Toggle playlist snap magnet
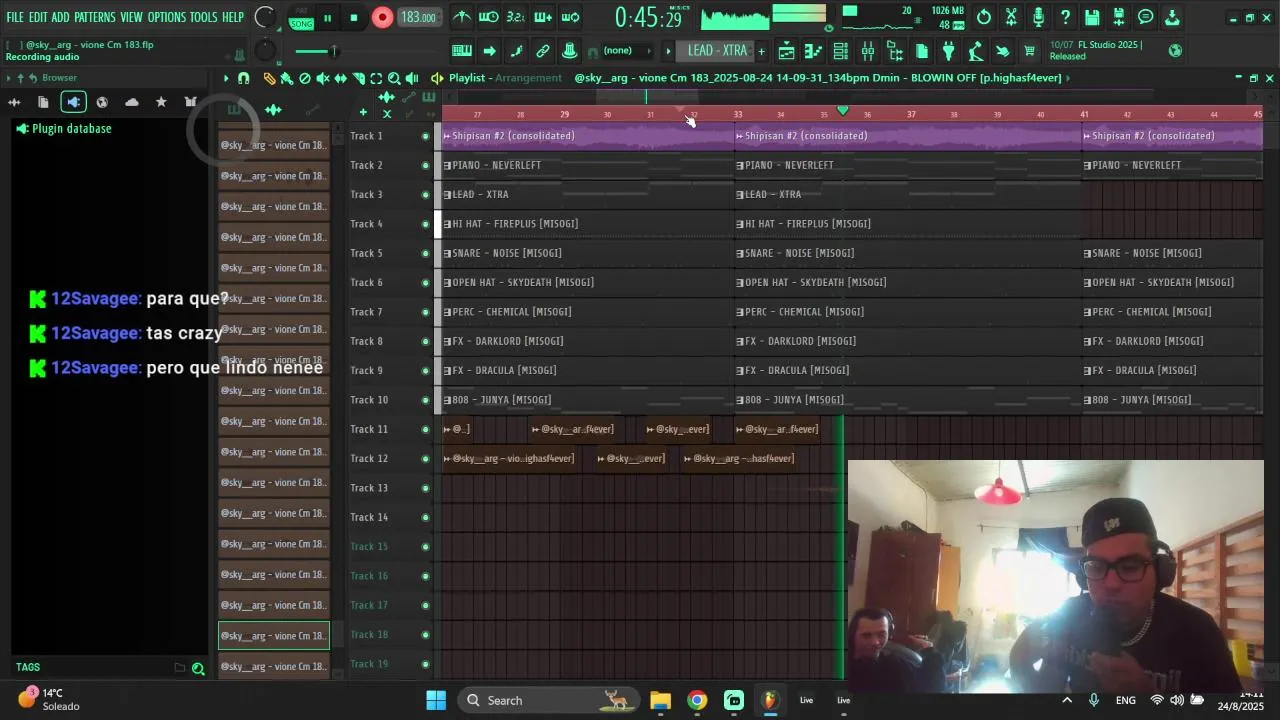The image size is (1280, 720). pos(244,78)
